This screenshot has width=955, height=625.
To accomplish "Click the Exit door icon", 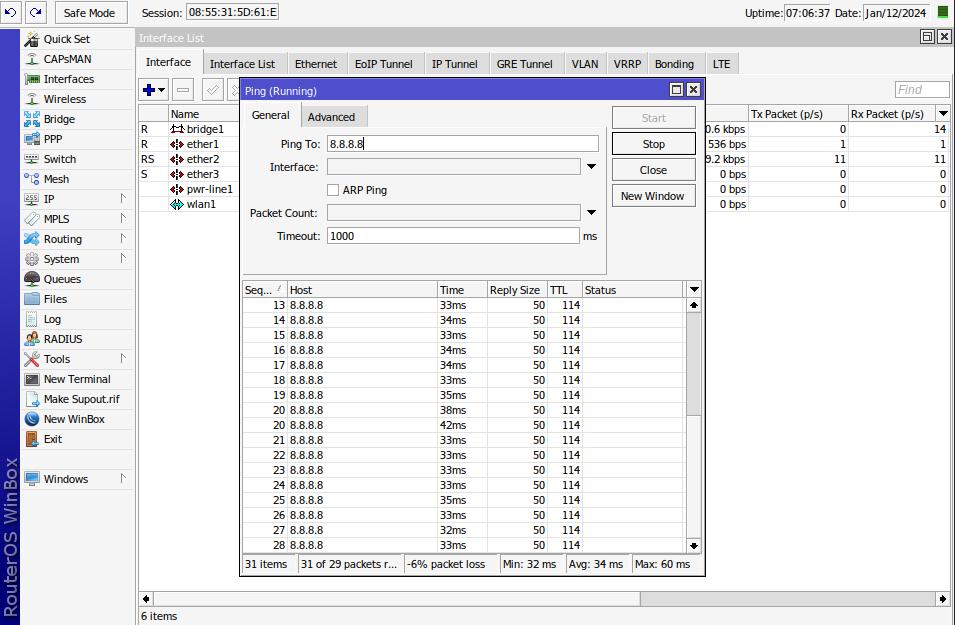I will click(32, 439).
